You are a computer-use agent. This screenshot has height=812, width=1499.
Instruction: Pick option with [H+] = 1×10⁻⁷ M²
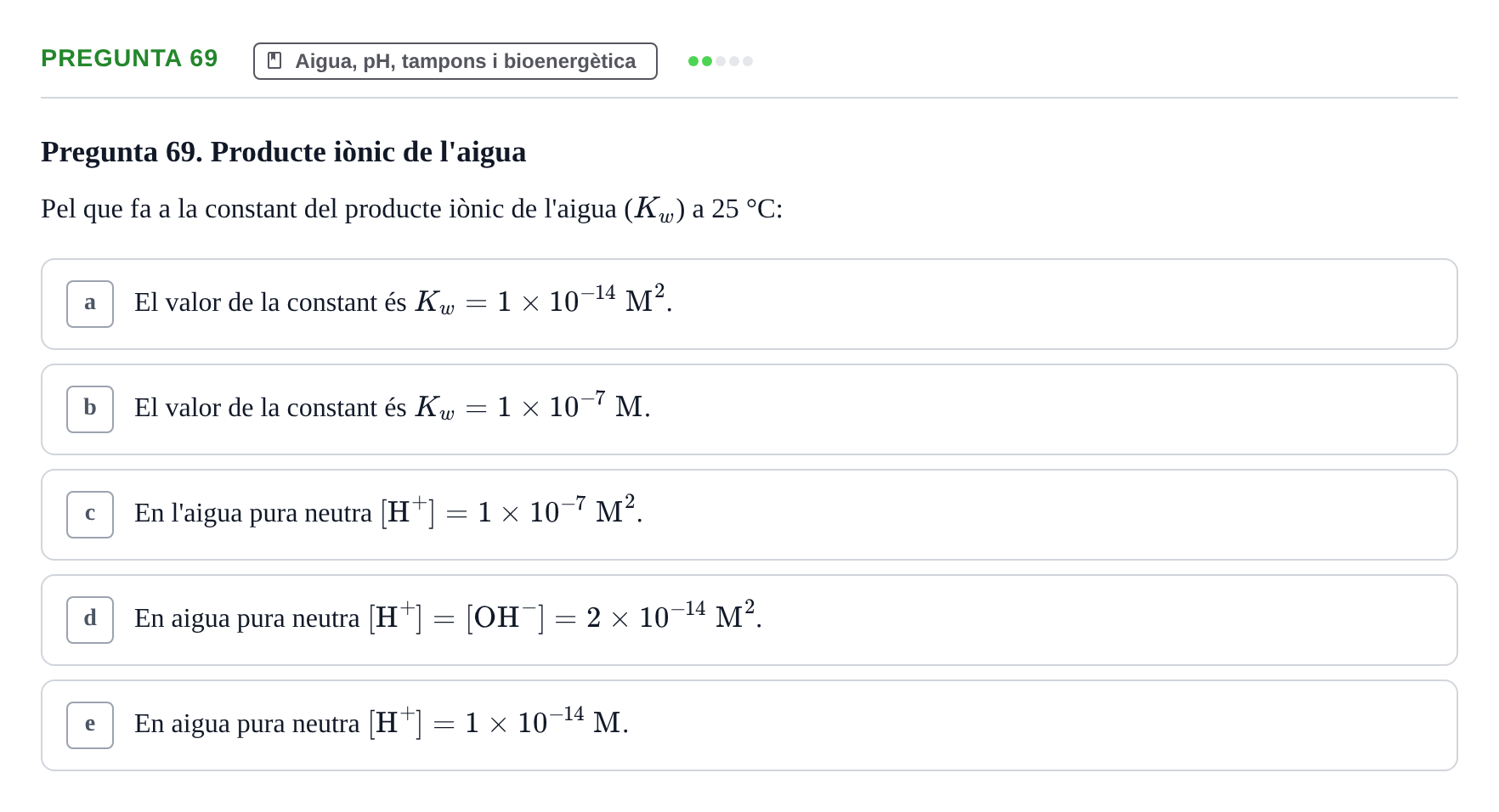pos(749,515)
